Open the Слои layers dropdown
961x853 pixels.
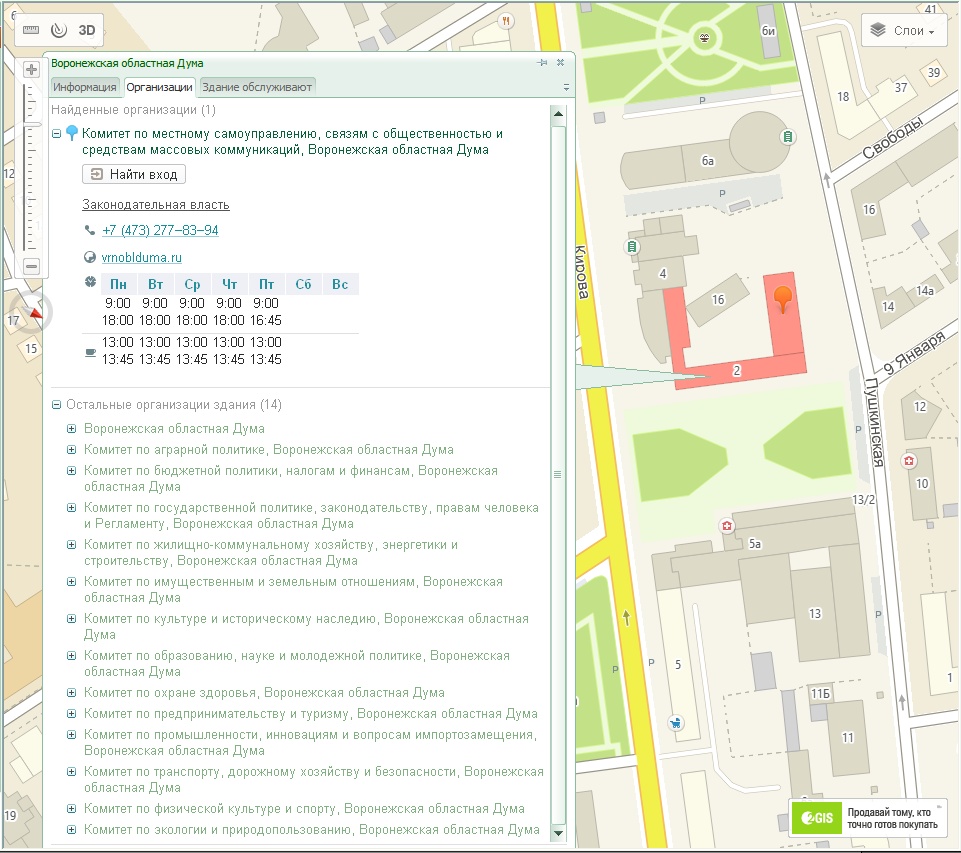click(x=903, y=31)
